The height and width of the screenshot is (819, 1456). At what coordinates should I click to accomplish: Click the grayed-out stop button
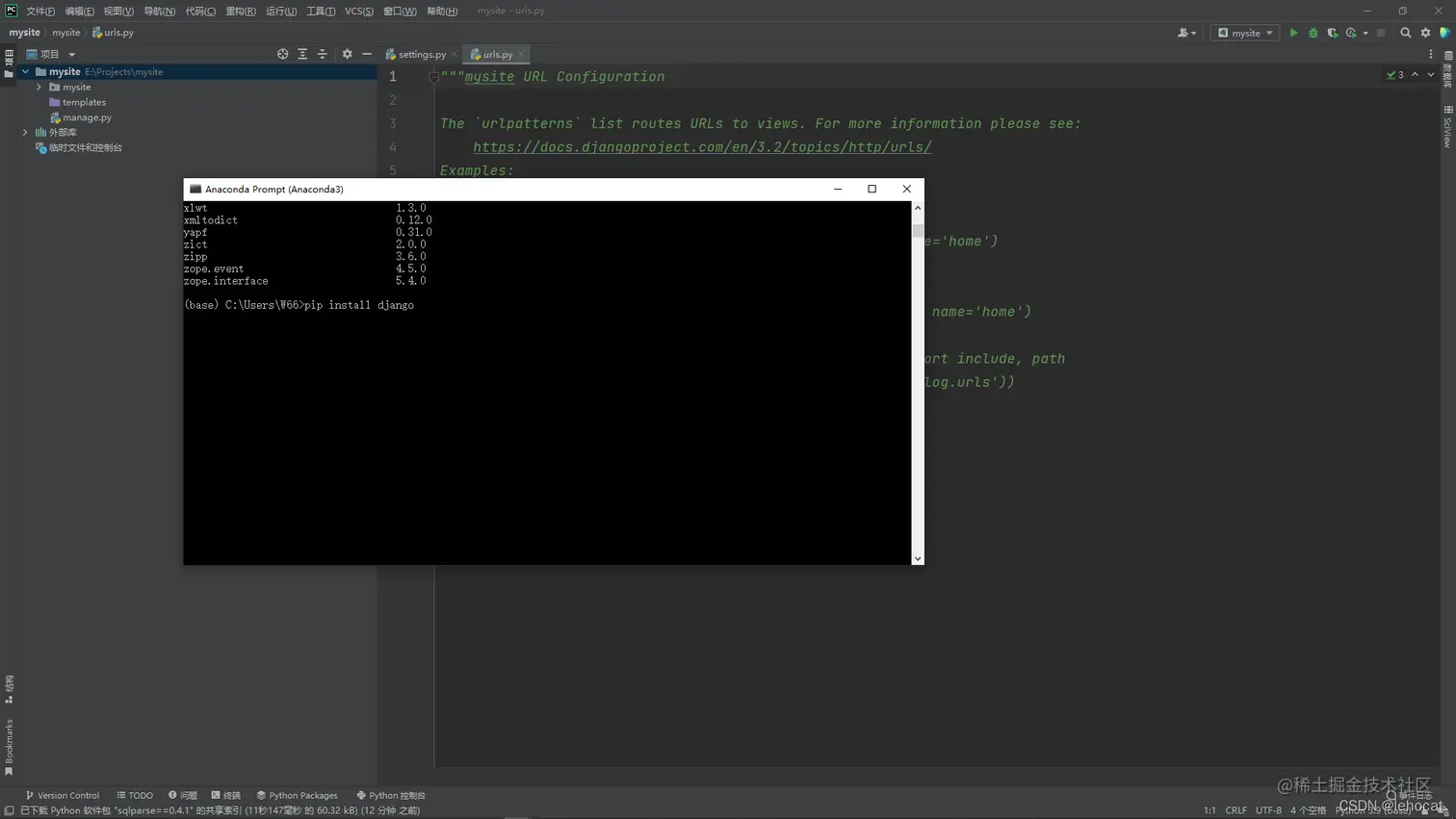point(1381,33)
